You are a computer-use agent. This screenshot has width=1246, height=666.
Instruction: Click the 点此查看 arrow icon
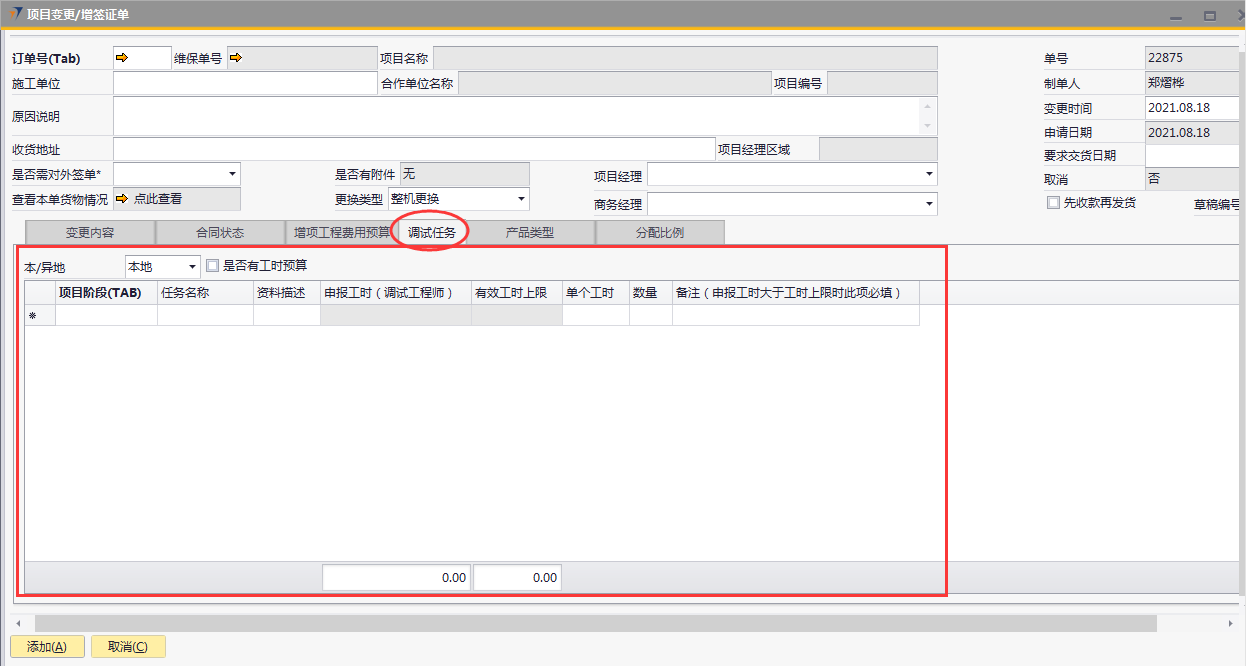(x=122, y=199)
